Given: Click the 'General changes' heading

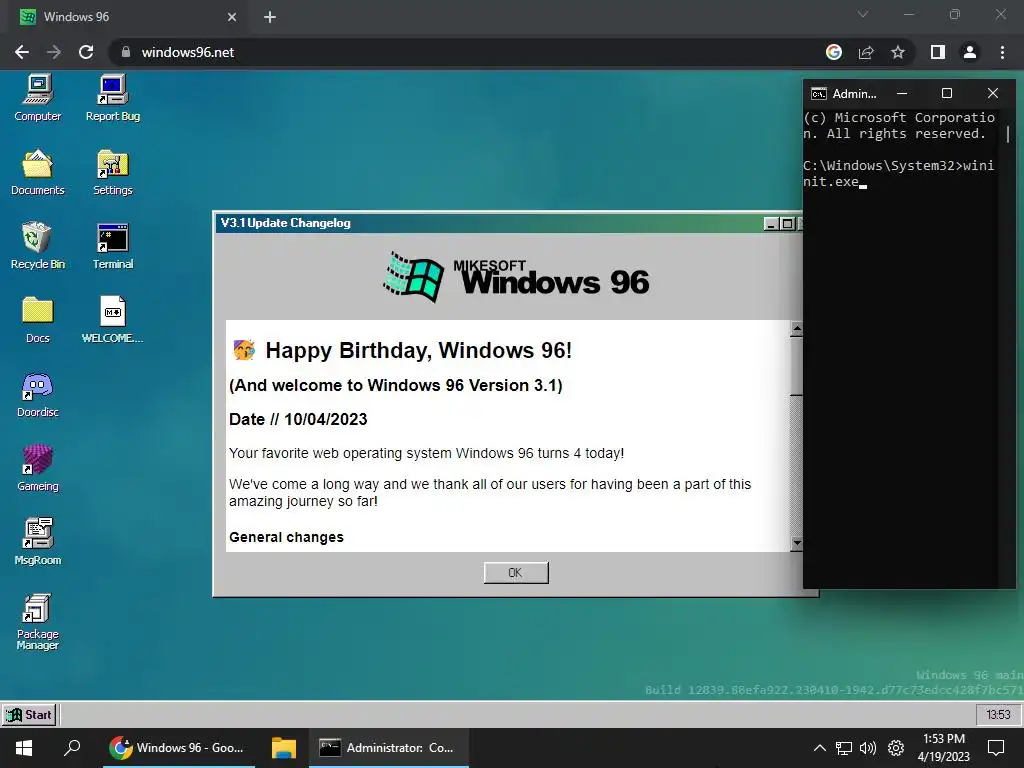Looking at the screenshot, I should 286,537.
